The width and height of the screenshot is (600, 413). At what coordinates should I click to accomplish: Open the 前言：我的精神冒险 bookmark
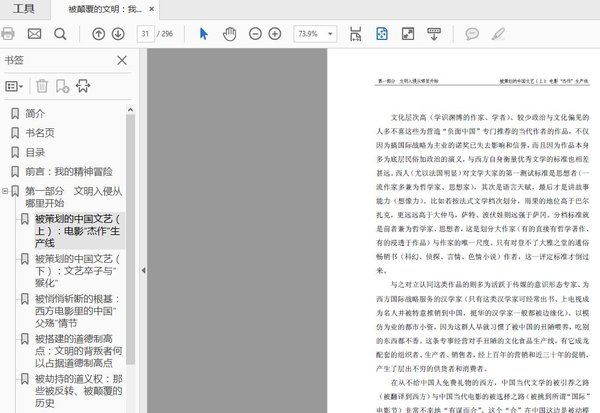pos(69,171)
